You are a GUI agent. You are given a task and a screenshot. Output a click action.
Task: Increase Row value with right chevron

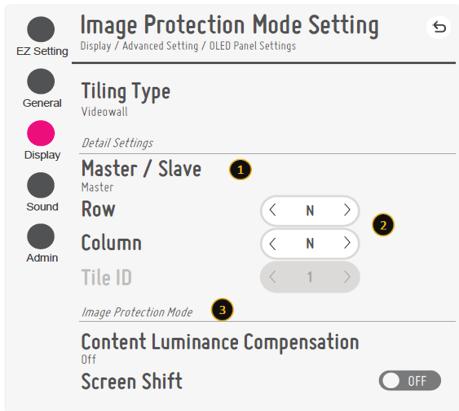[x=347, y=210]
